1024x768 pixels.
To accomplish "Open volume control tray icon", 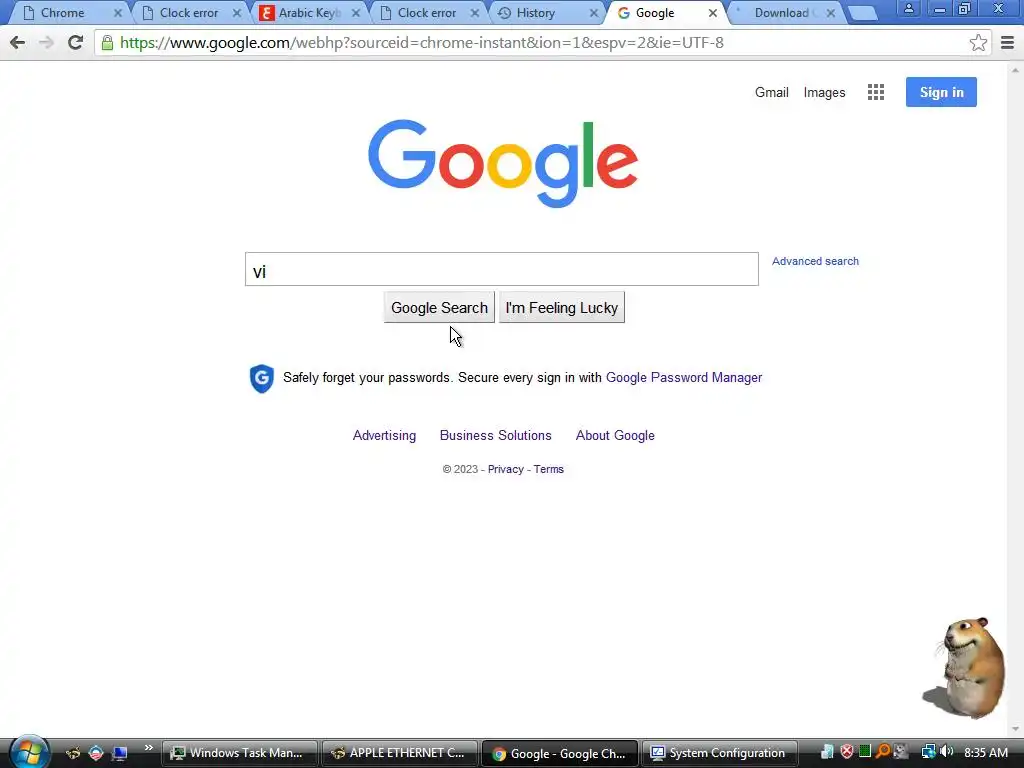I will click(x=946, y=752).
